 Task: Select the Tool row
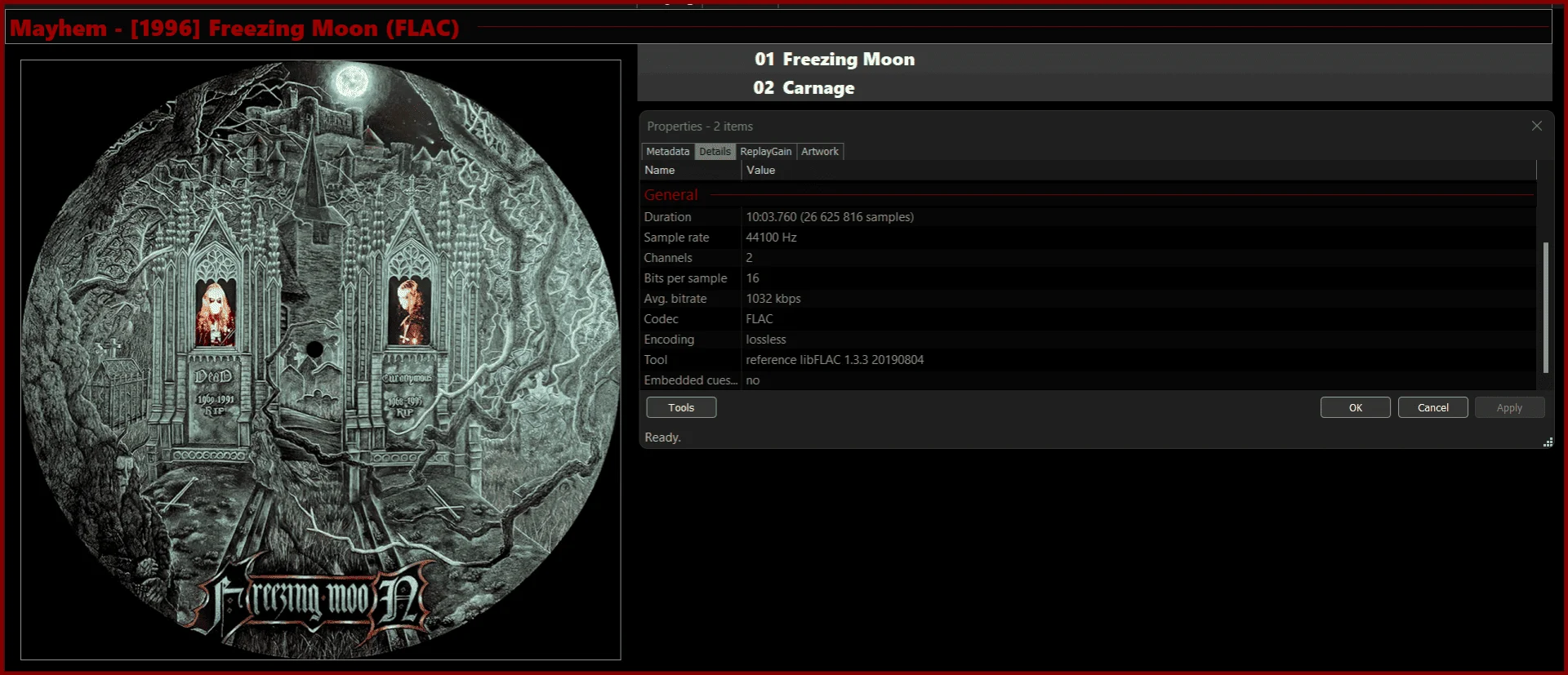tap(1089, 360)
